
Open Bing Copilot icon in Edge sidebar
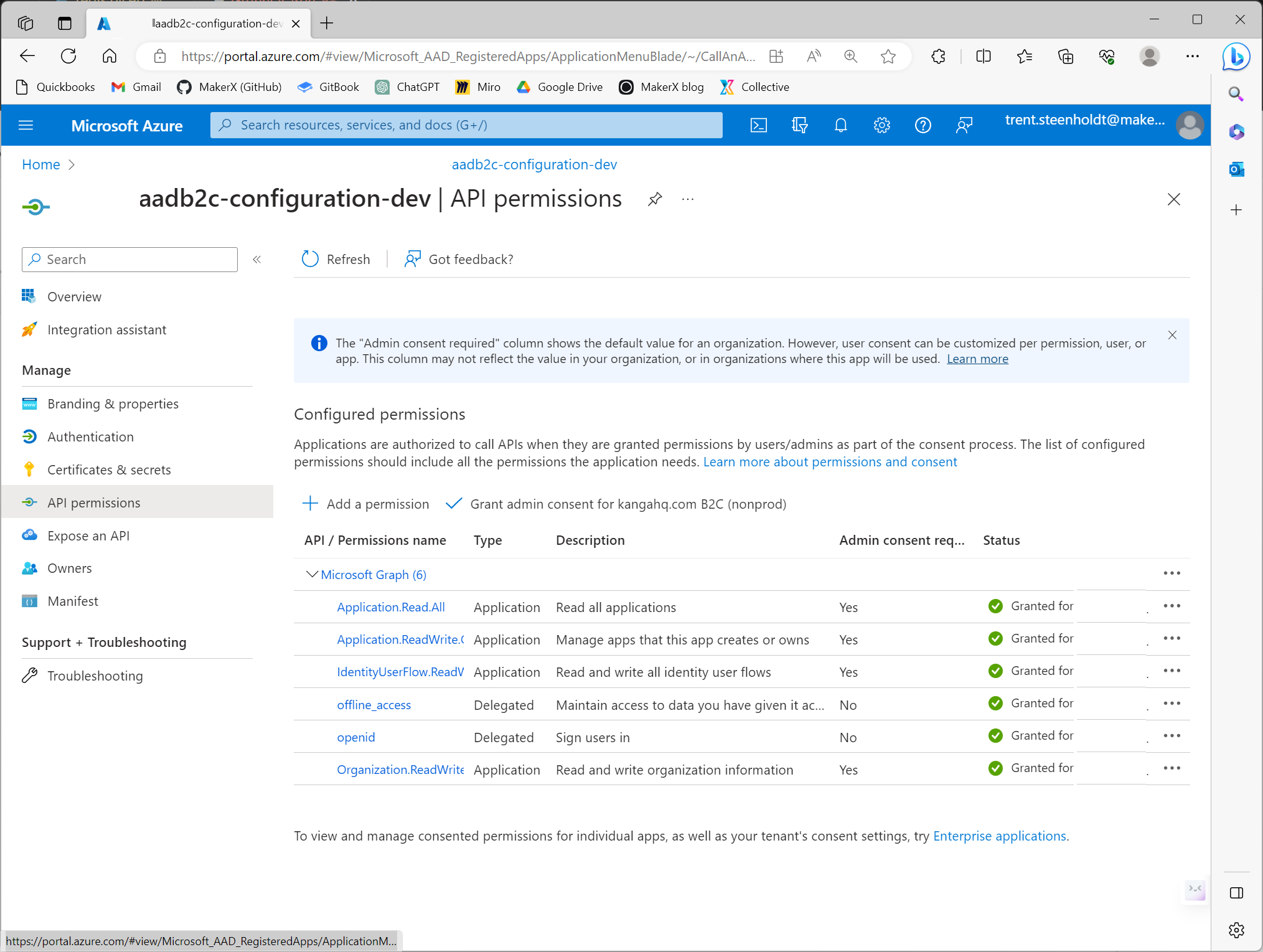pos(1237,57)
